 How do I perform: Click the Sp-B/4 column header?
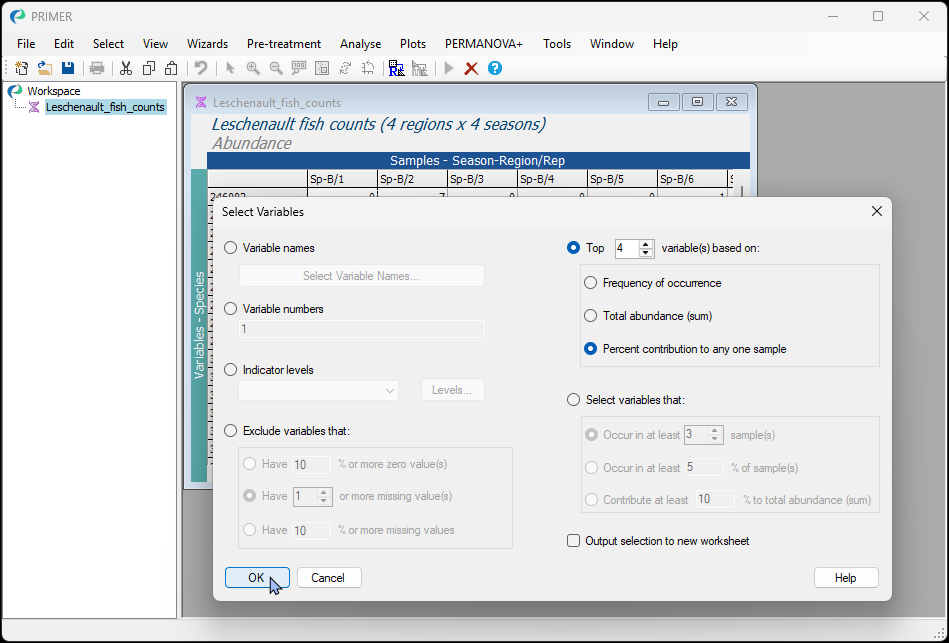click(x=553, y=179)
